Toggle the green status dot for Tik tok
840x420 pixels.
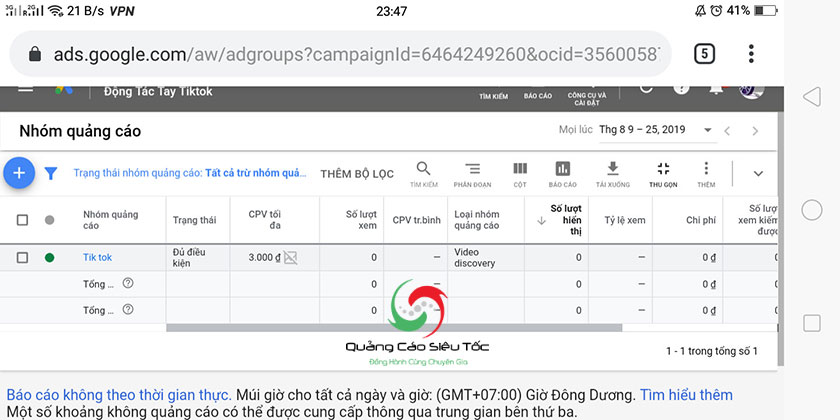[x=49, y=258]
